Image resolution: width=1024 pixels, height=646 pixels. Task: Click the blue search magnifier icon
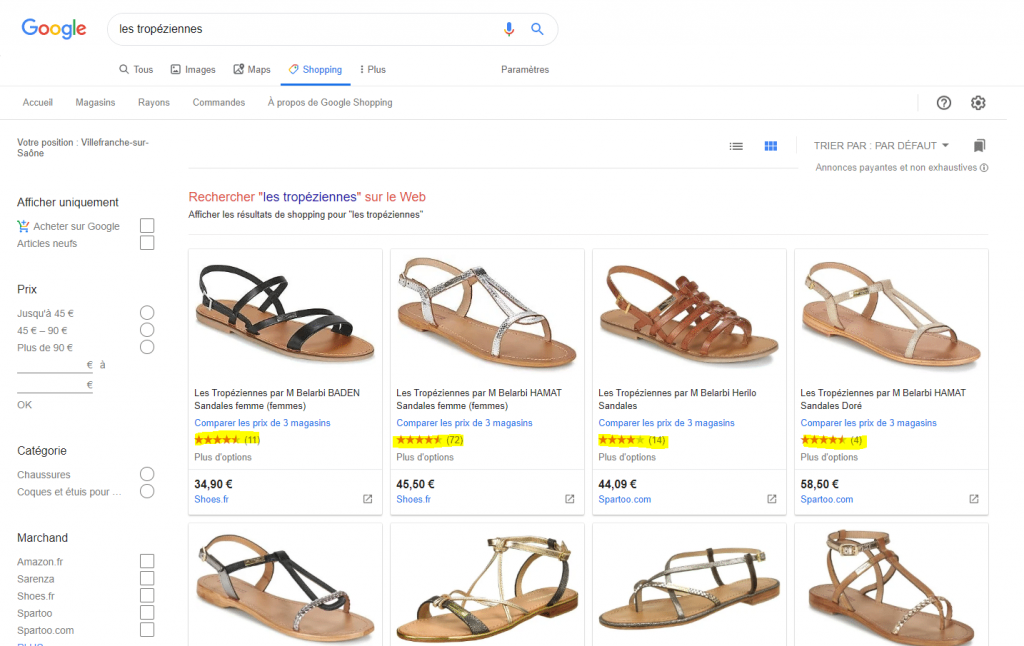coord(537,29)
